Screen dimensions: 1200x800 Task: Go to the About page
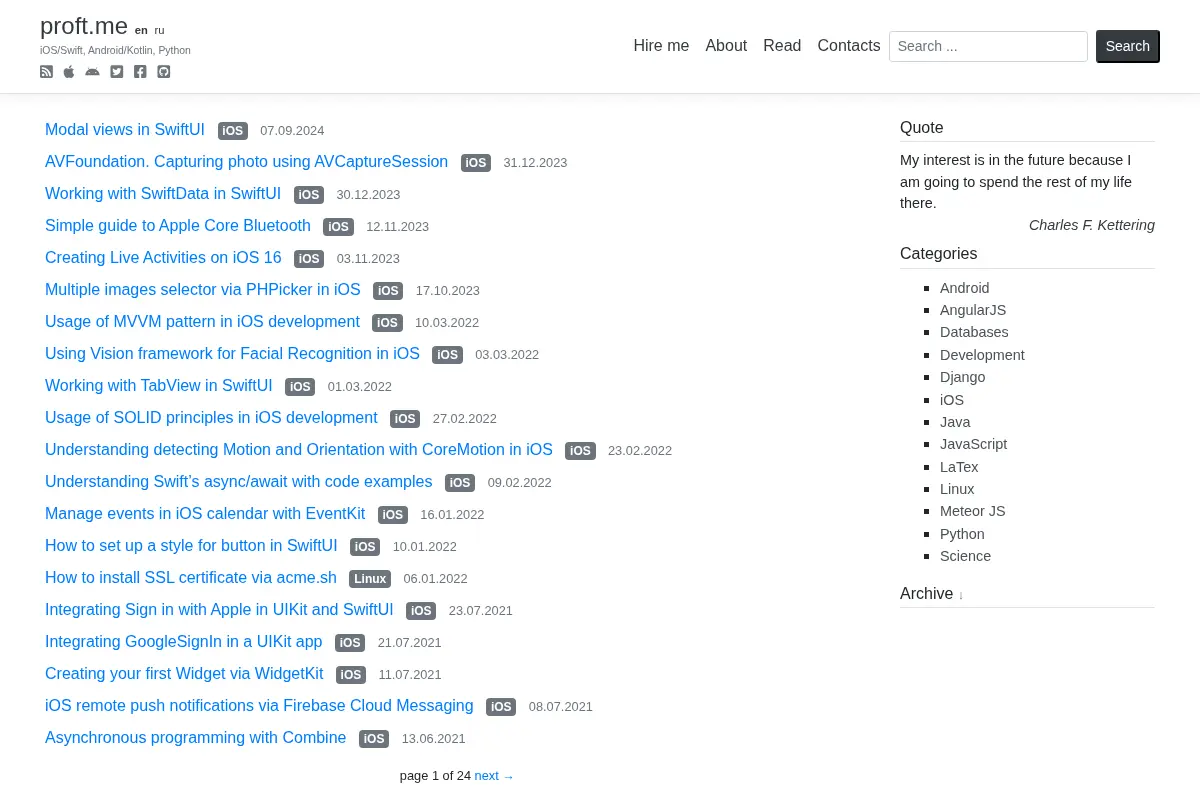pos(726,46)
